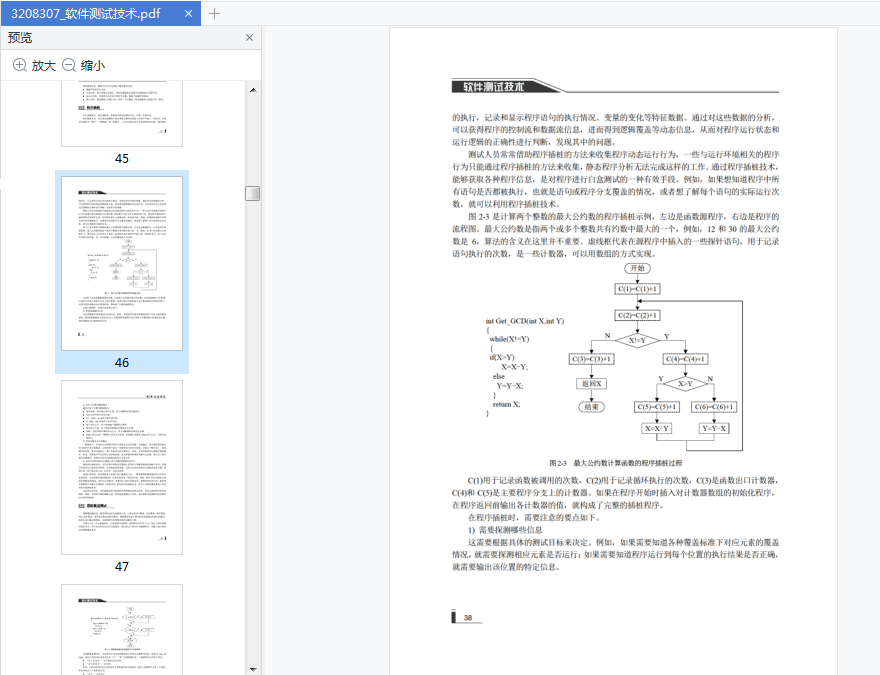Click printed page number 38
Screen dimensions: 880x675
click(x=468, y=618)
